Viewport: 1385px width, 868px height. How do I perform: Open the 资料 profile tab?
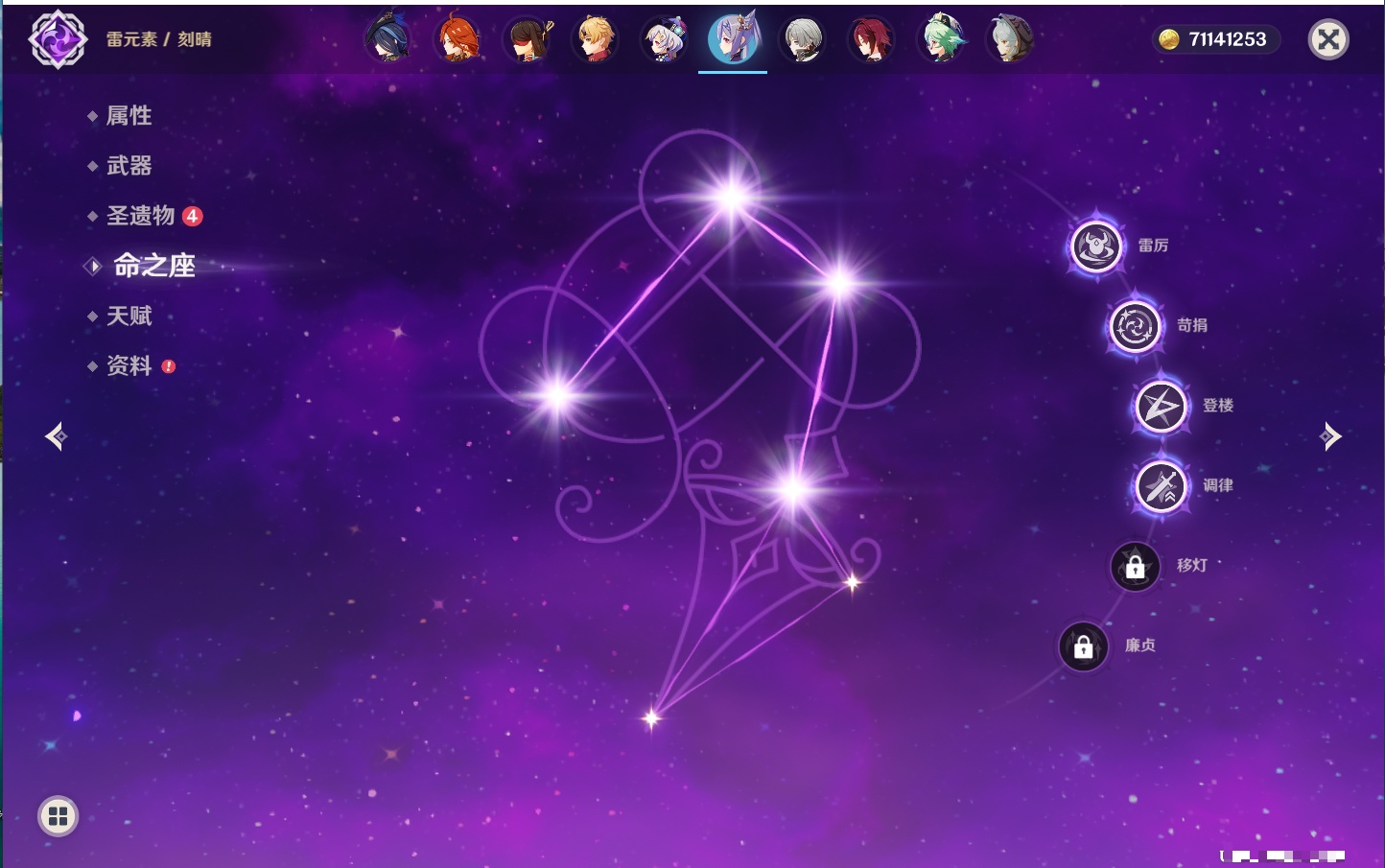[x=129, y=365]
